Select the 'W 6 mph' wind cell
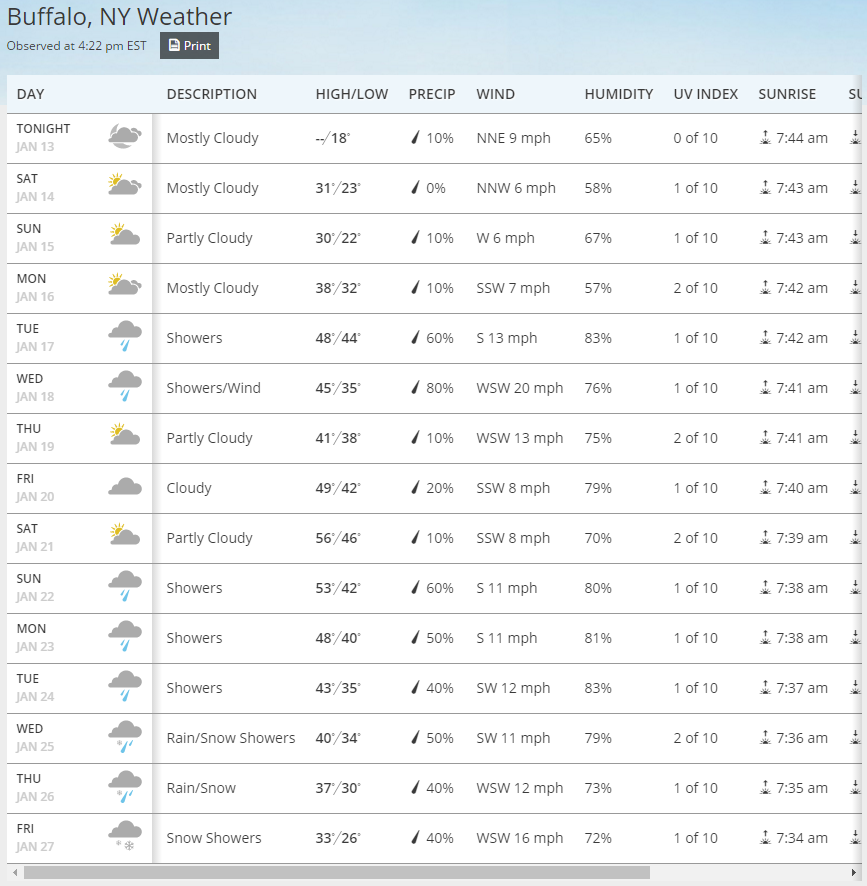This screenshot has height=886, width=867. 505,238
